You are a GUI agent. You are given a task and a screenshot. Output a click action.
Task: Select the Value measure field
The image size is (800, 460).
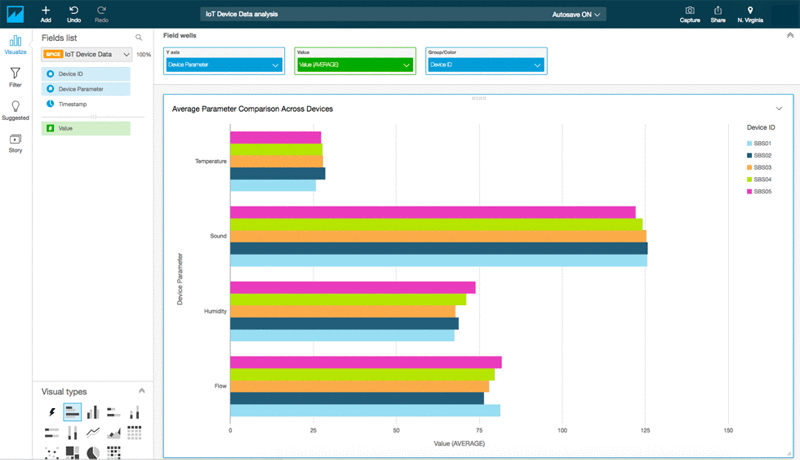(x=86, y=128)
